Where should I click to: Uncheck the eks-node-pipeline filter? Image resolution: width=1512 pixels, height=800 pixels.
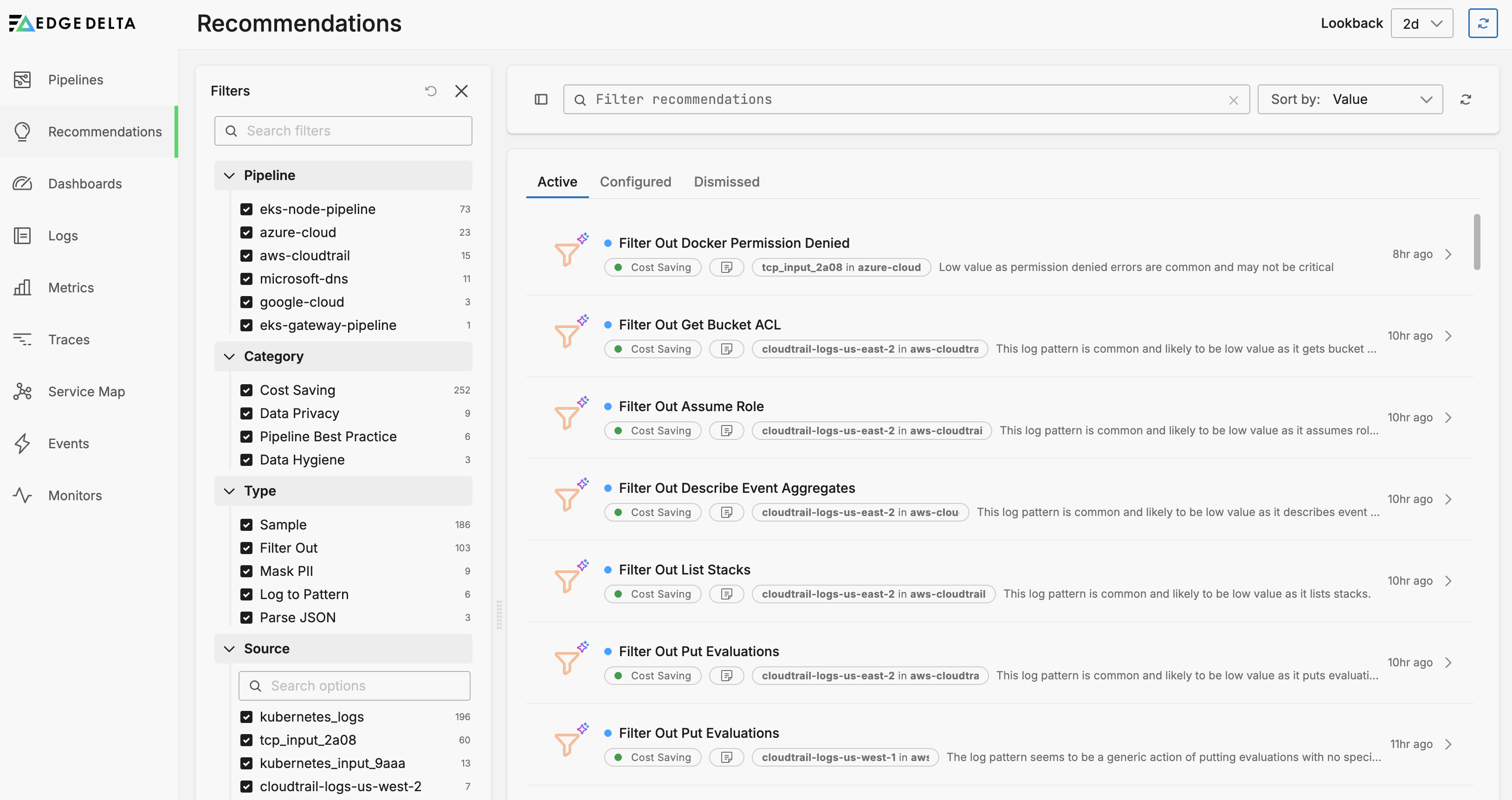(246, 209)
